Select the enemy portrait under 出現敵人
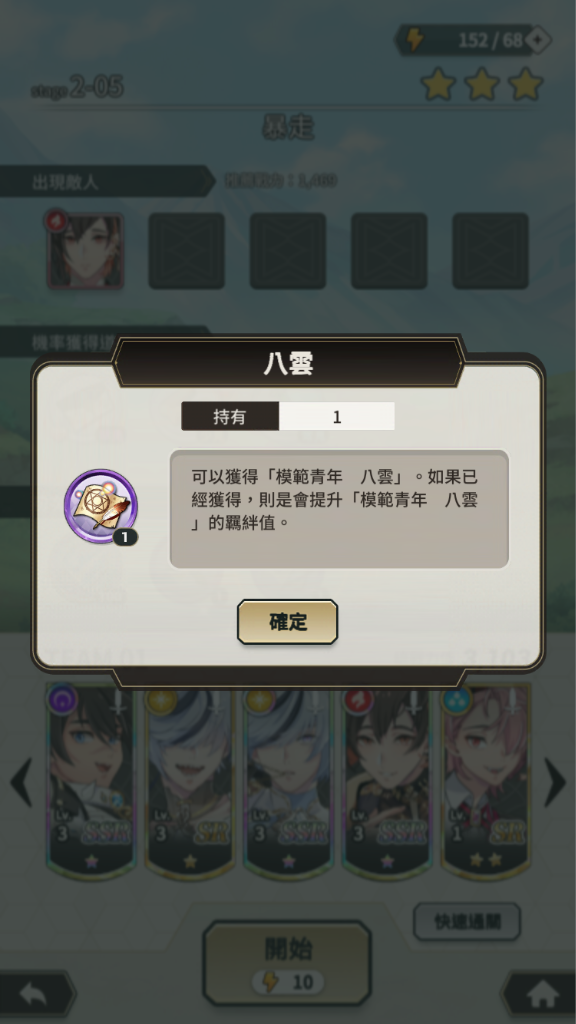Screen dimensions: 576x1024 (x=85, y=250)
